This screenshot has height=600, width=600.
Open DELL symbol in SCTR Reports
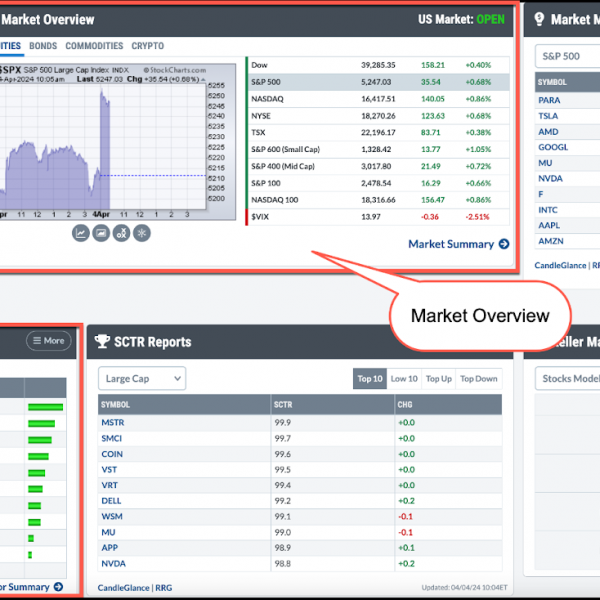tap(111, 501)
